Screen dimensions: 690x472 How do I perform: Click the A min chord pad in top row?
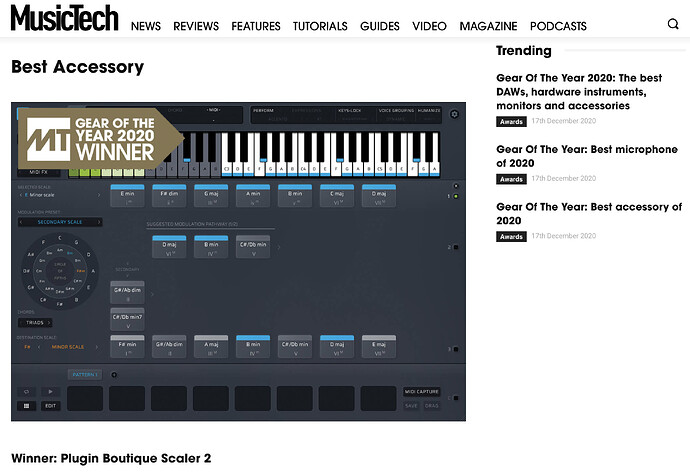[x=253, y=196]
